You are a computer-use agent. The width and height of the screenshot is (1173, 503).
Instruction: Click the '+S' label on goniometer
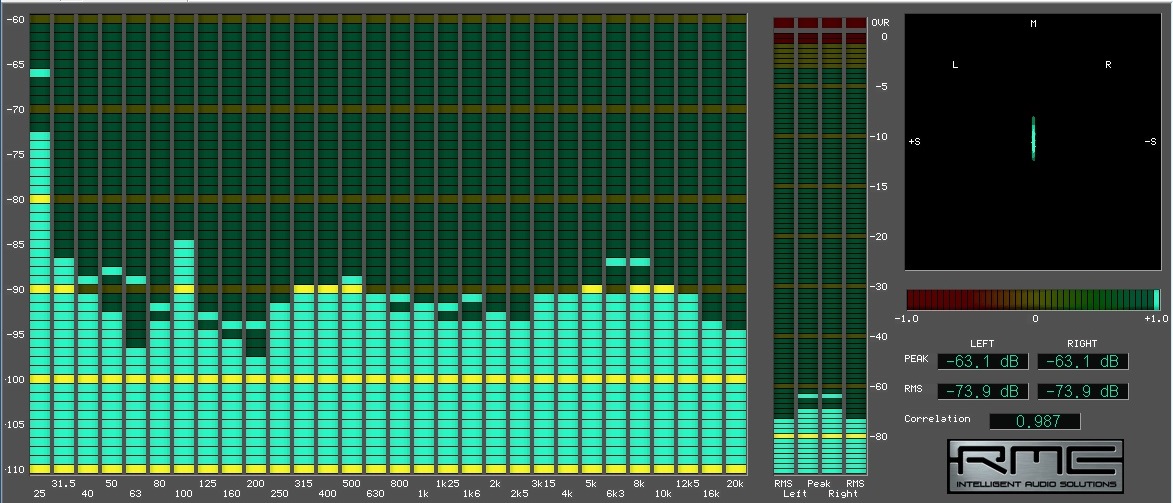(x=914, y=141)
